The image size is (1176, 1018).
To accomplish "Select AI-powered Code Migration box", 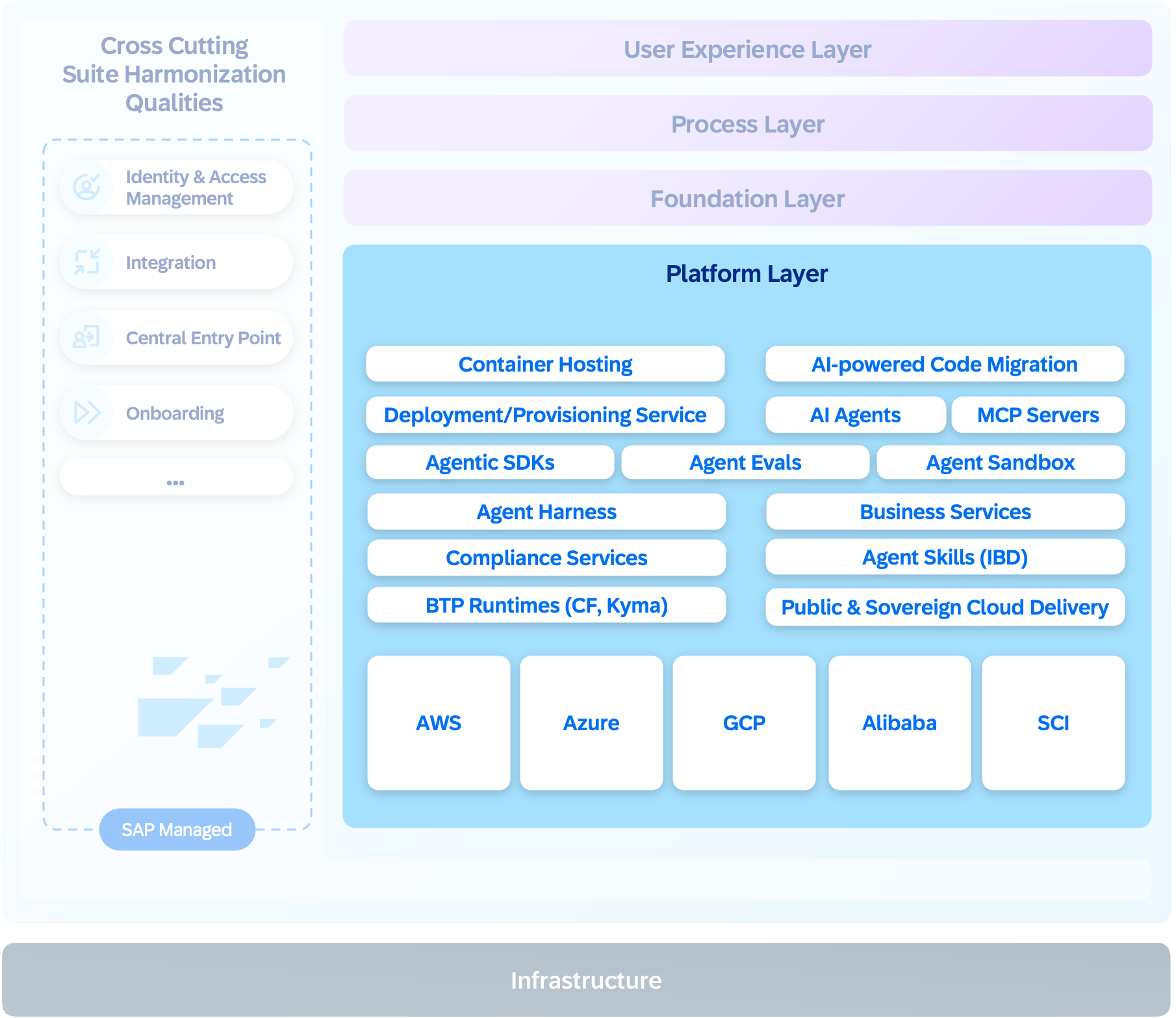I will 945,364.
